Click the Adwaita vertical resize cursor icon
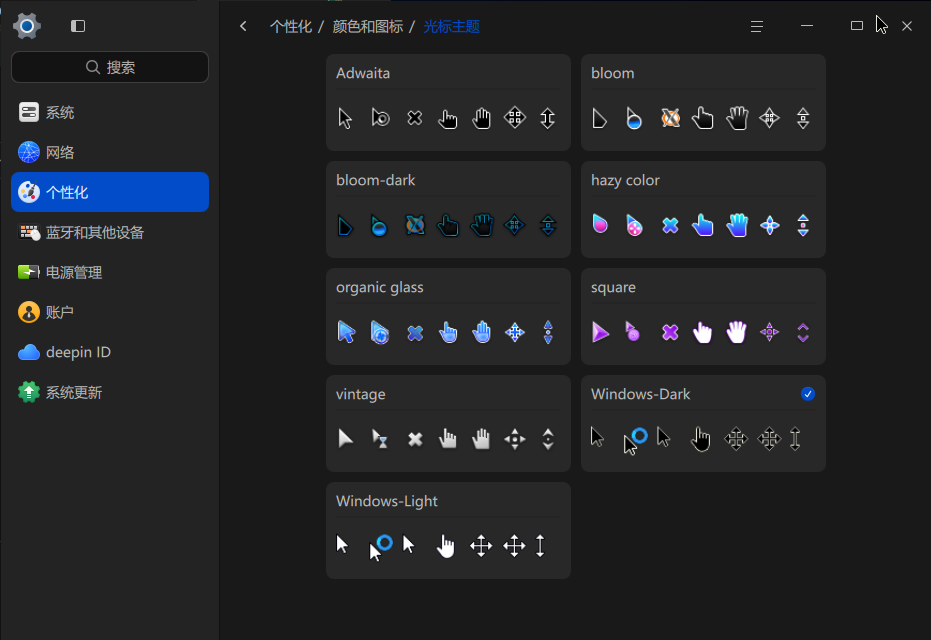This screenshot has height=640, width=931. tap(547, 118)
